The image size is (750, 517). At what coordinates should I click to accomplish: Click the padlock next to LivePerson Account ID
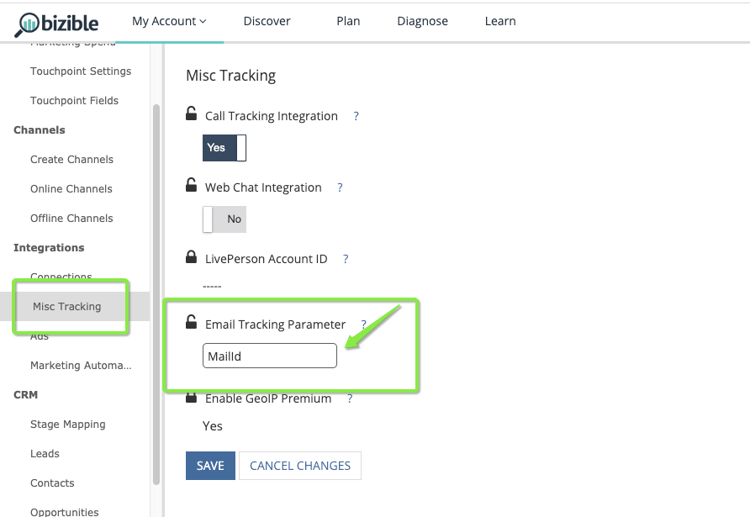tap(192, 257)
